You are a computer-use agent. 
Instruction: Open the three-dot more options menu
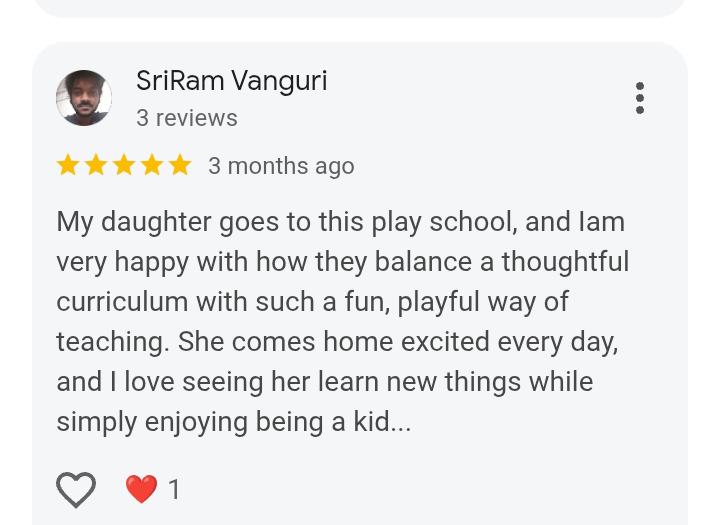tap(640, 98)
